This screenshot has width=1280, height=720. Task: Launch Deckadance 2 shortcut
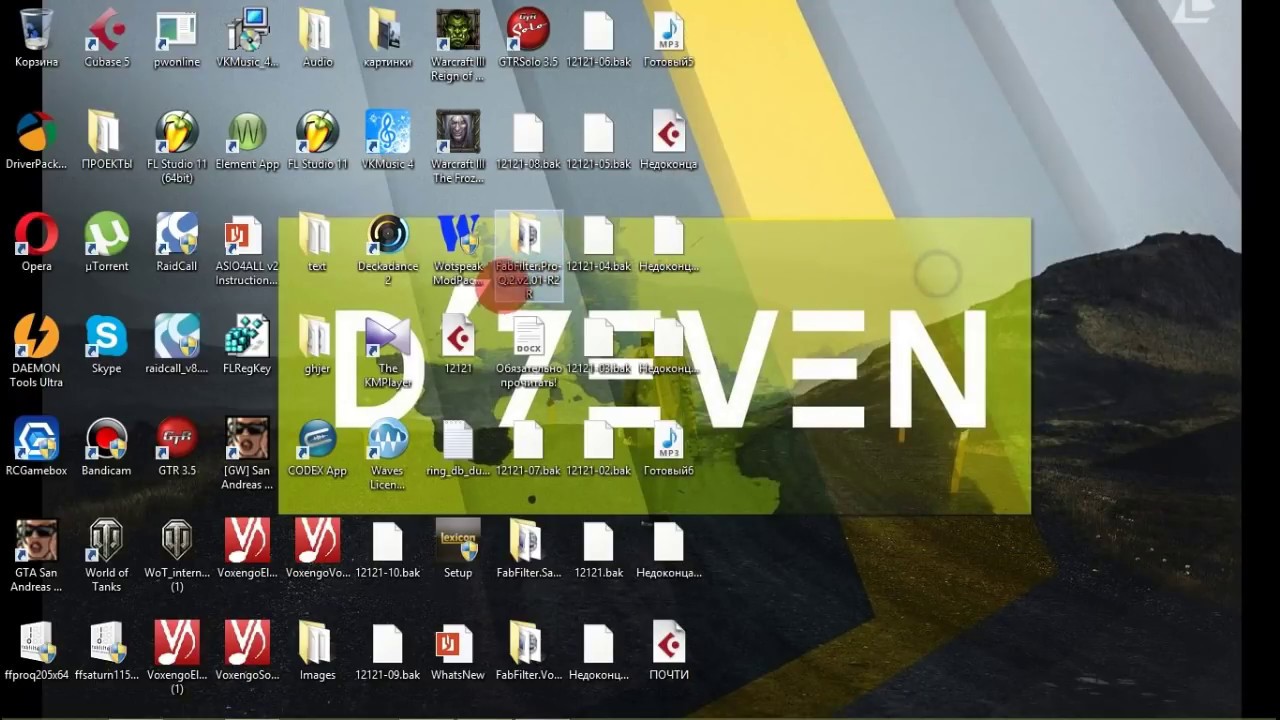[x=387, y=249]
